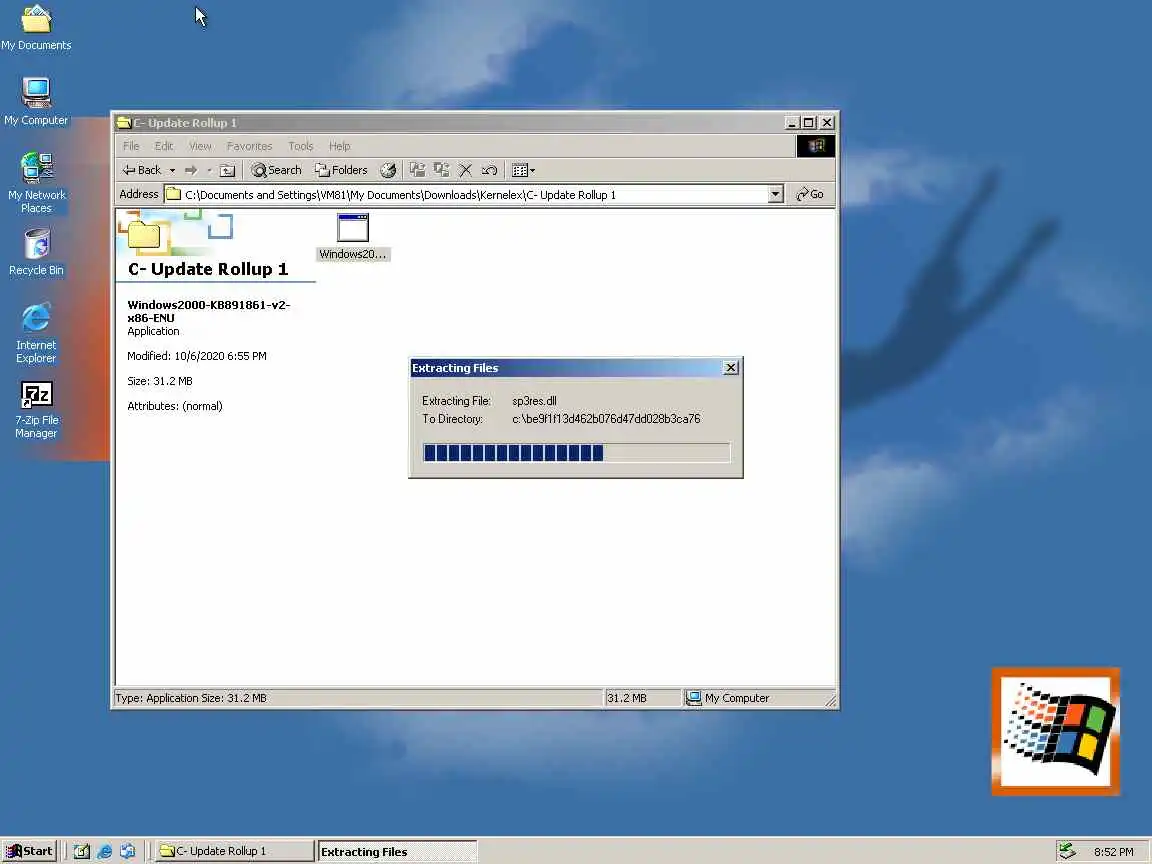Click the Back toolbar button
This screenshot has height=864, width=1152.
(142, 170)
